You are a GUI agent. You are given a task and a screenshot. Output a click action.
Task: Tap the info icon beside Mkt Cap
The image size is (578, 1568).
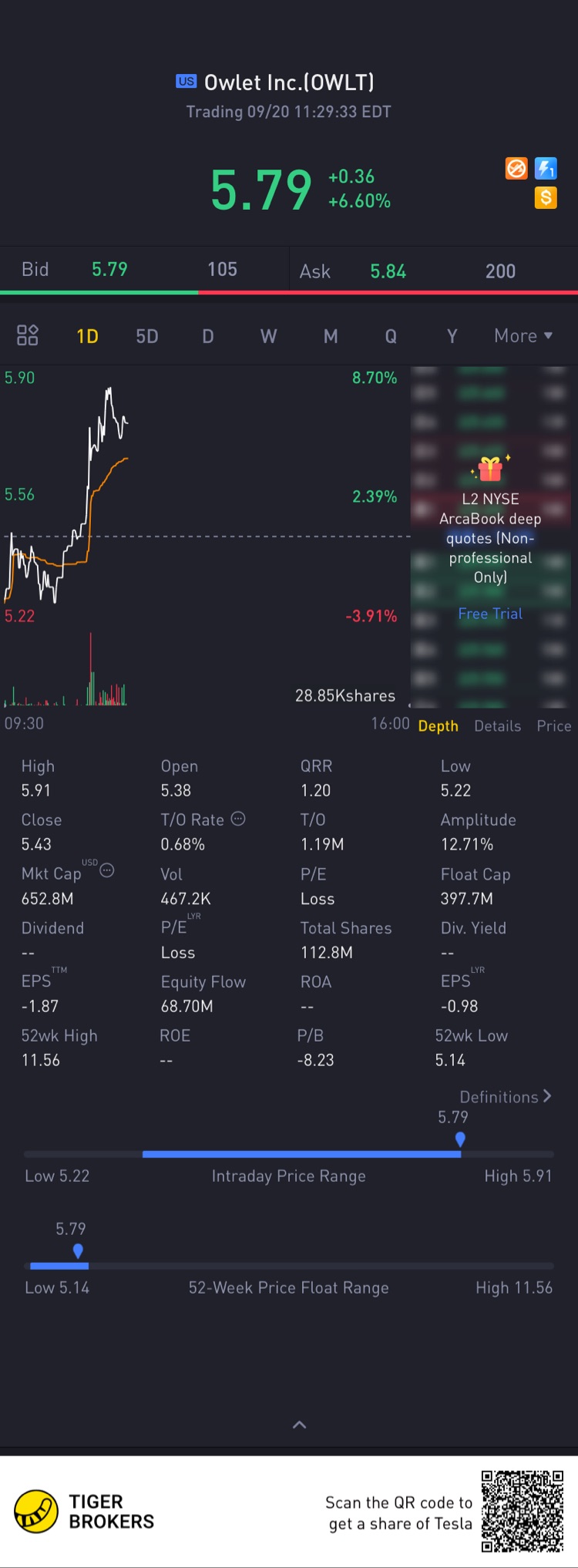point(107,870)
